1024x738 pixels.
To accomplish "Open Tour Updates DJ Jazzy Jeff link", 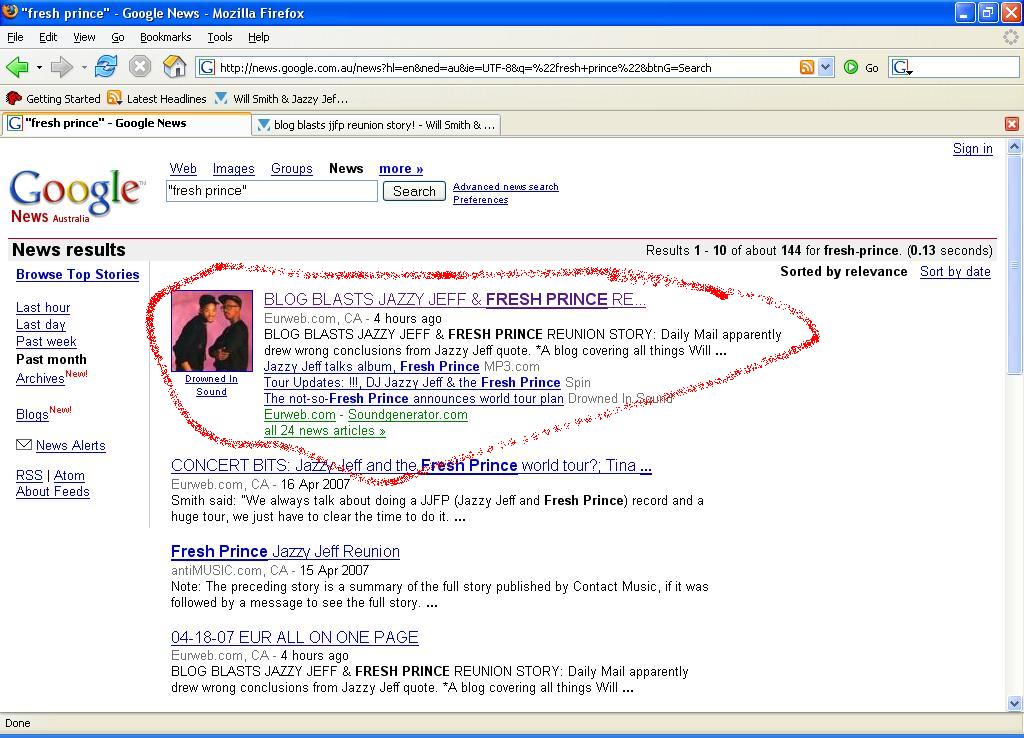I will pos(412,383).
